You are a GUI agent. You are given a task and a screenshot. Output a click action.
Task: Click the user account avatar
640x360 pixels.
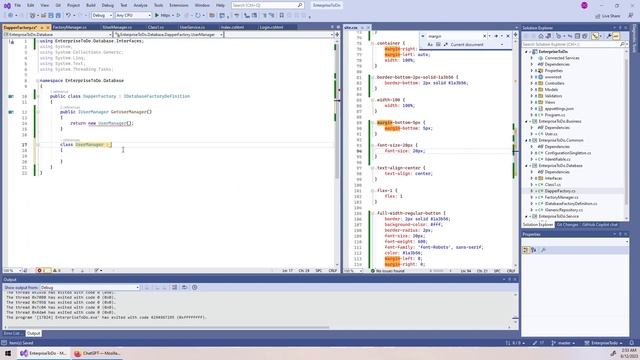pyautogui.click(x=584, y=5)
